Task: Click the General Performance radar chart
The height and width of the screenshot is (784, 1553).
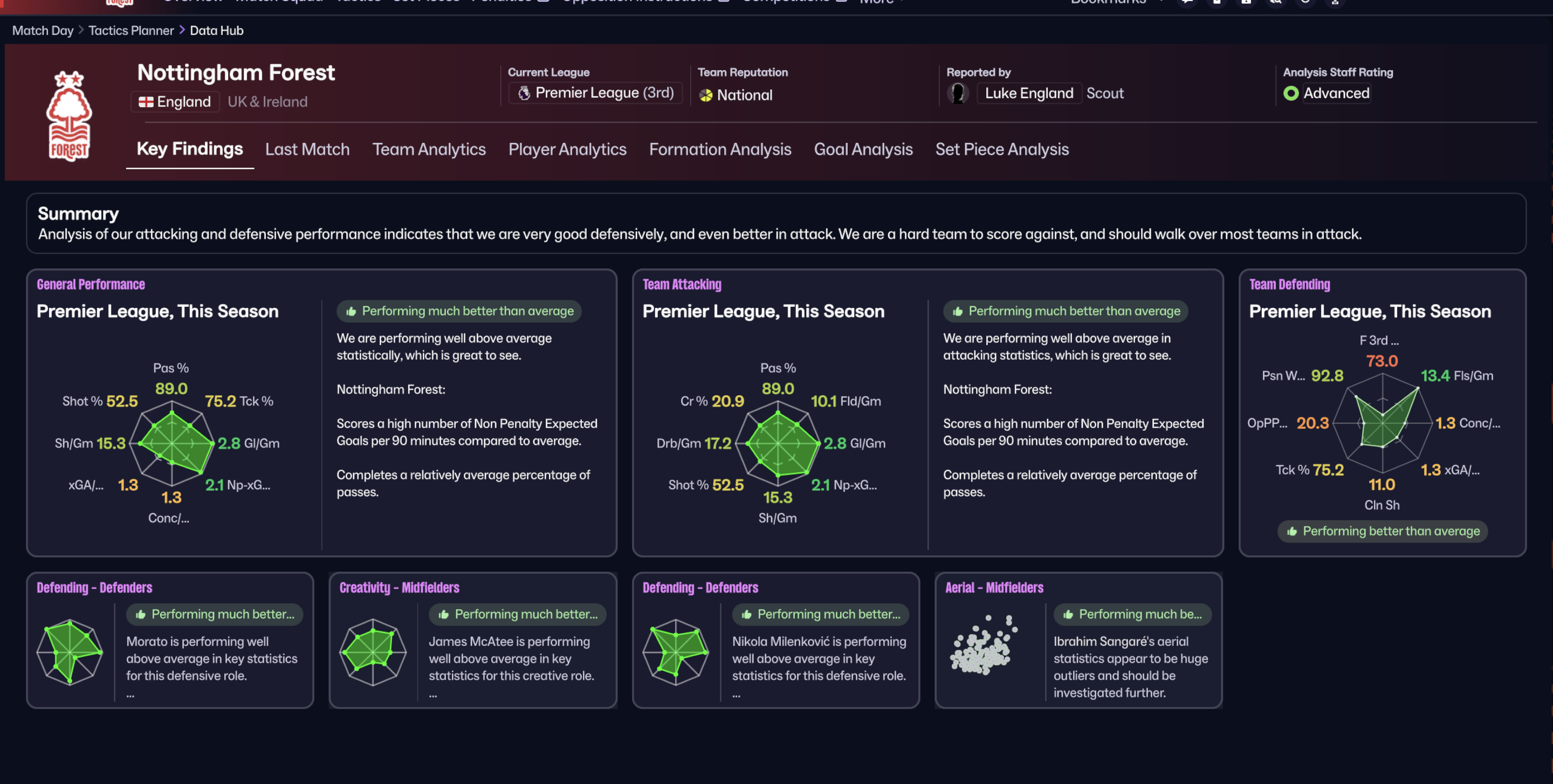Action: [x=172, y=444]
